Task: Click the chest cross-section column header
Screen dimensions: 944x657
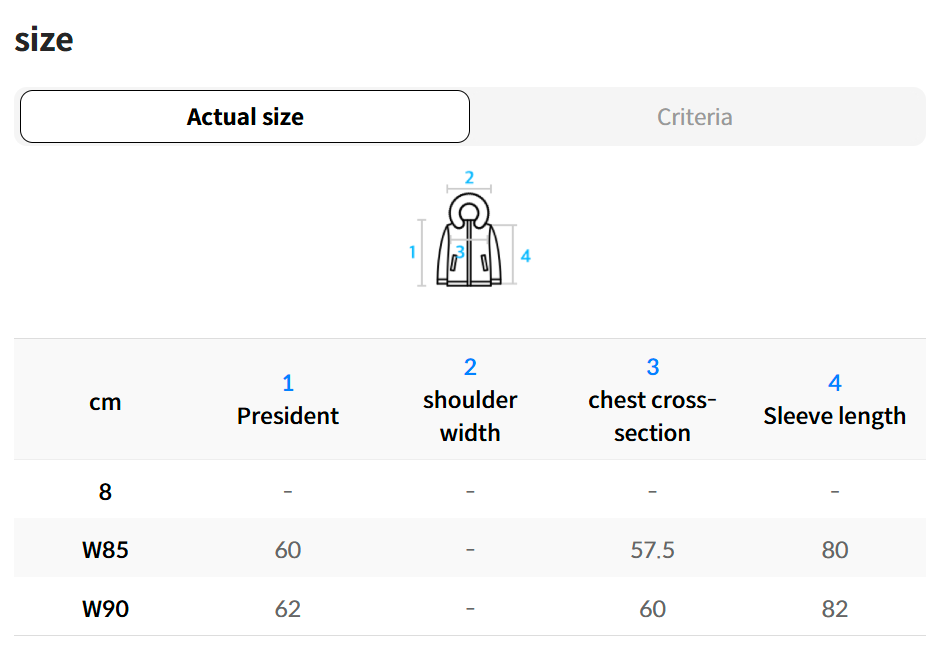Action: pos(652,416)
